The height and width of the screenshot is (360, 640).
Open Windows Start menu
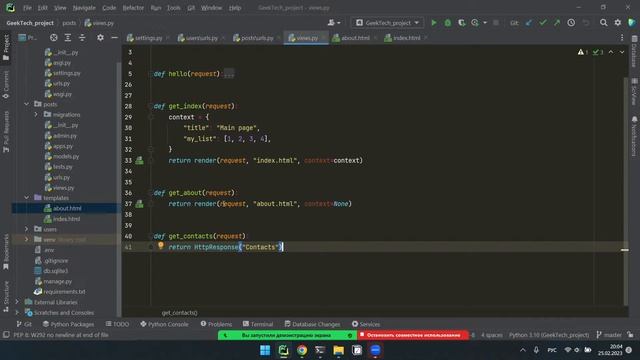pyautogui.click(x=265, y=350)
